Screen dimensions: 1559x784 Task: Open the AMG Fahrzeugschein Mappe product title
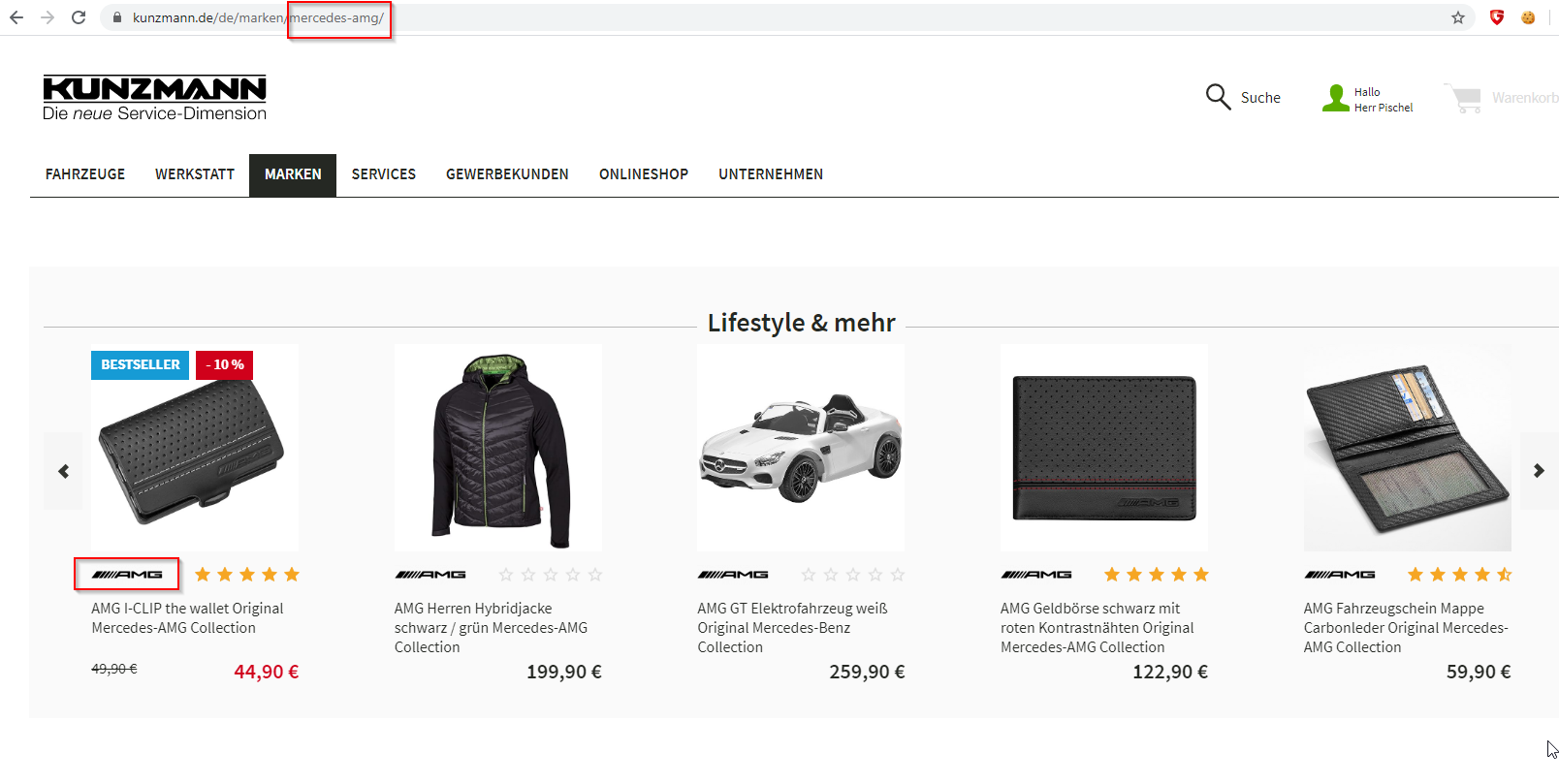pos(1406,628)
